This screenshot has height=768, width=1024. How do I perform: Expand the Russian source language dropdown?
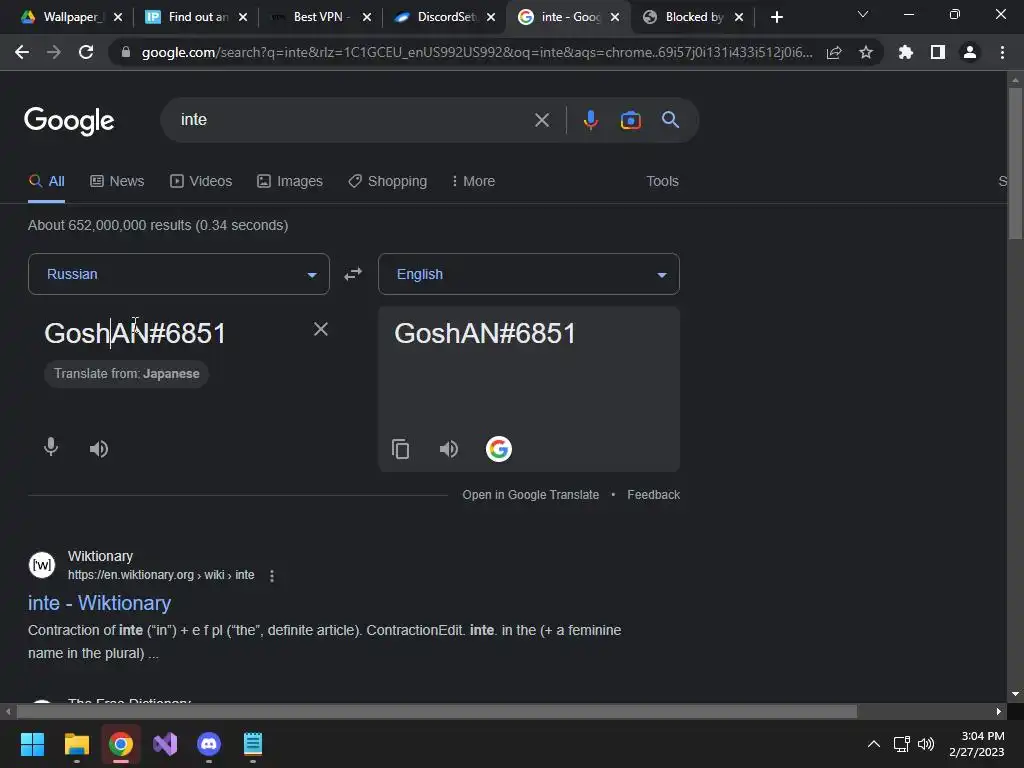pos(178,274)
